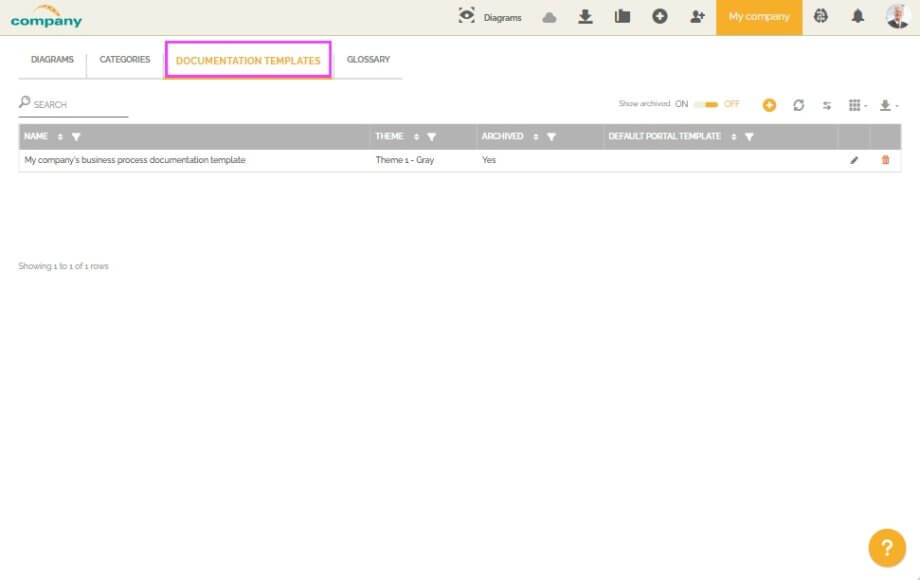Switch to the GLOSSARY tab
This screenshot has height=580, width=920.
[x=368, y=59]
